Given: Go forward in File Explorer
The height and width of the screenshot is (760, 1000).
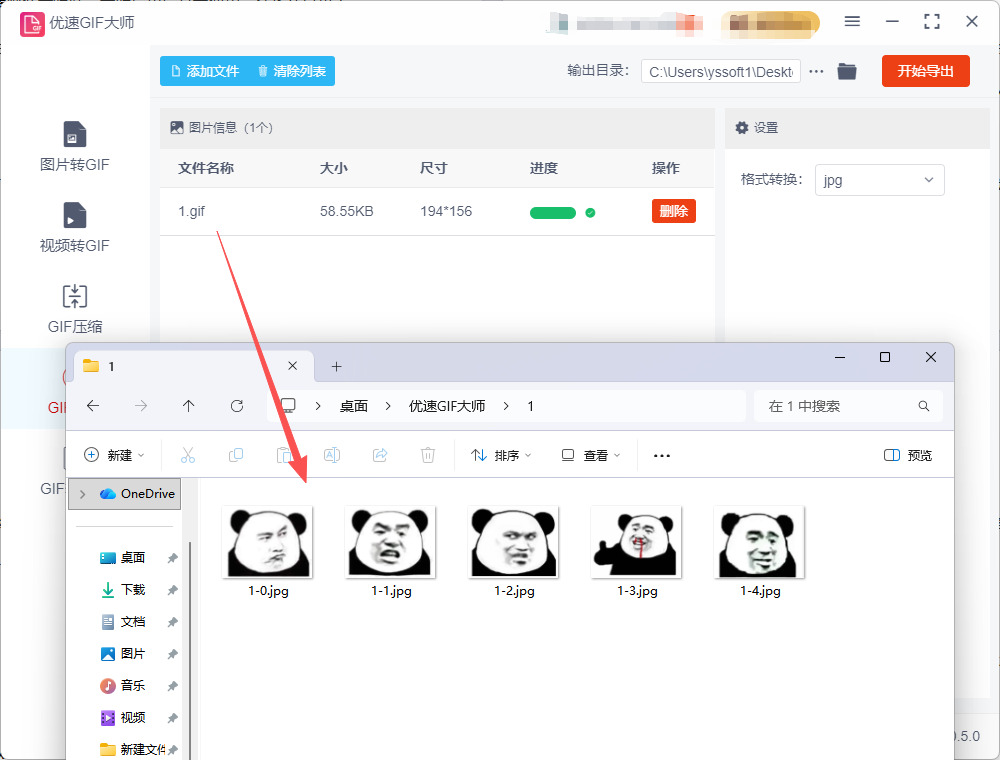Looking at the screenshot, I should 141,406.
